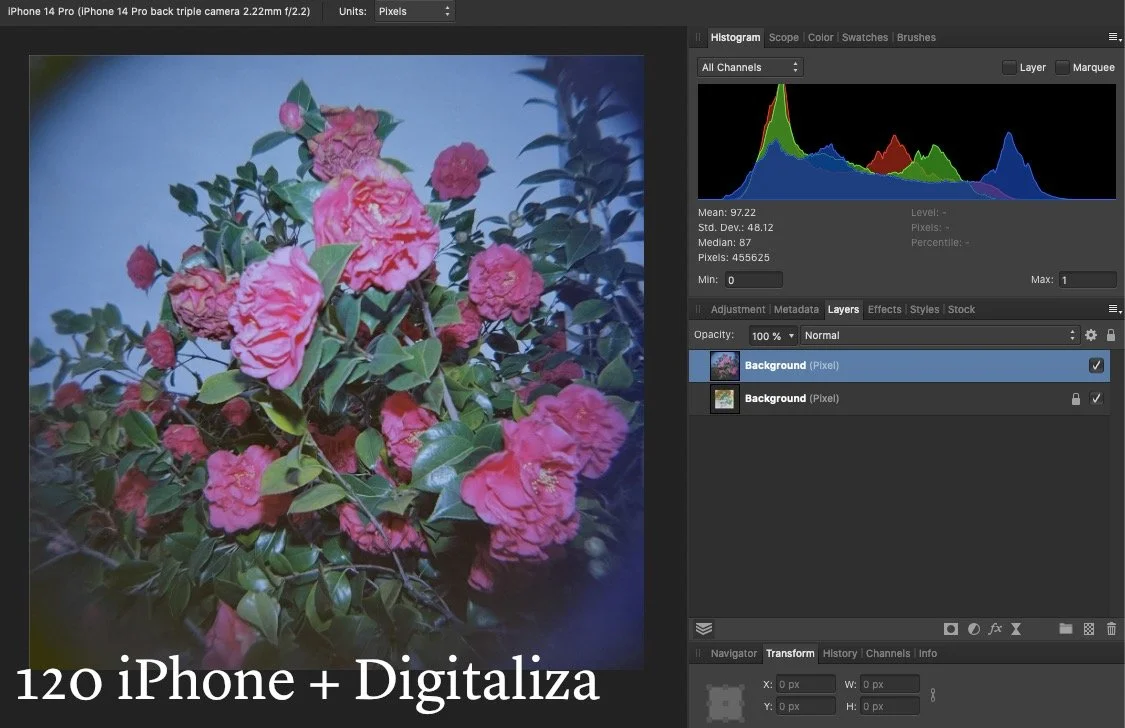
Task: Open the All Channels dropdown
Action: pyautogui.click(x=750, y=67)
